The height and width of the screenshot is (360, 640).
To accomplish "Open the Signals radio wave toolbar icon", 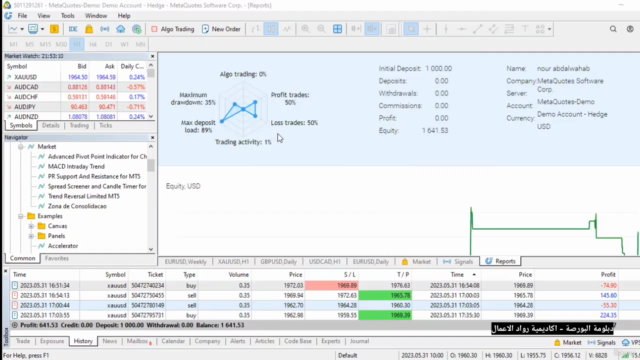I will click(105, 29).
